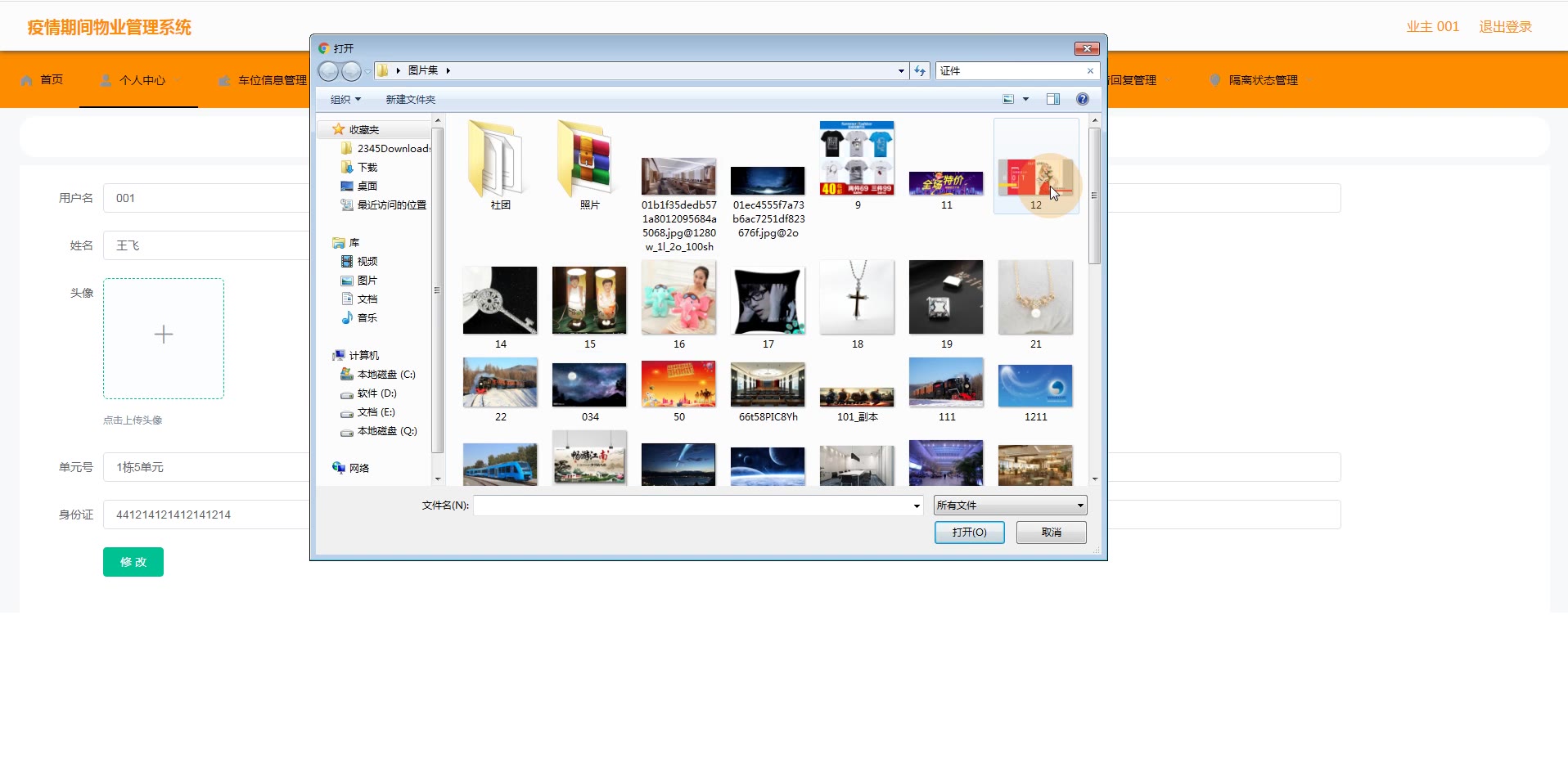Open 车位信息管理 in navigation bar

tap(263, 80)
